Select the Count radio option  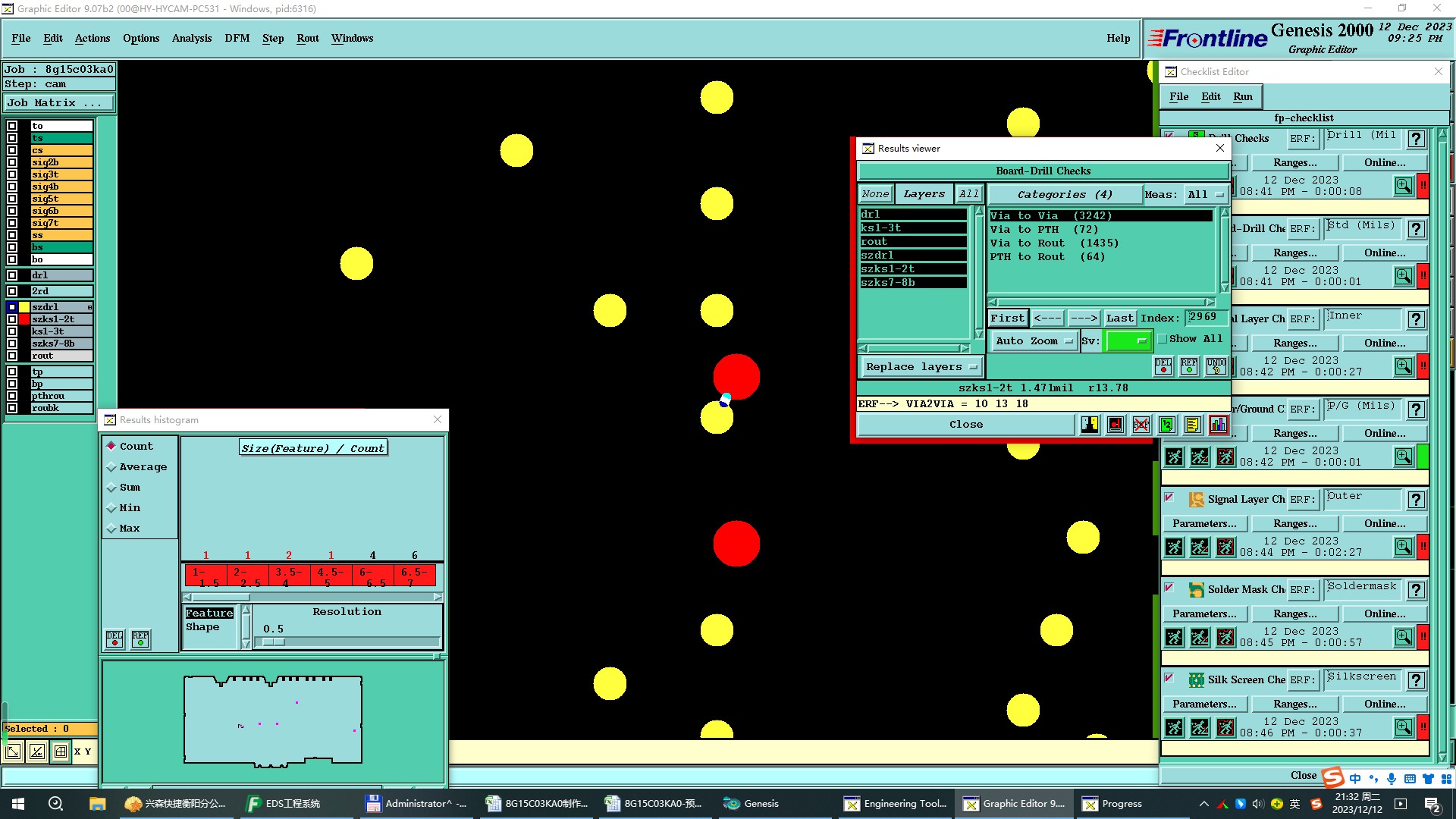[111, 446]
